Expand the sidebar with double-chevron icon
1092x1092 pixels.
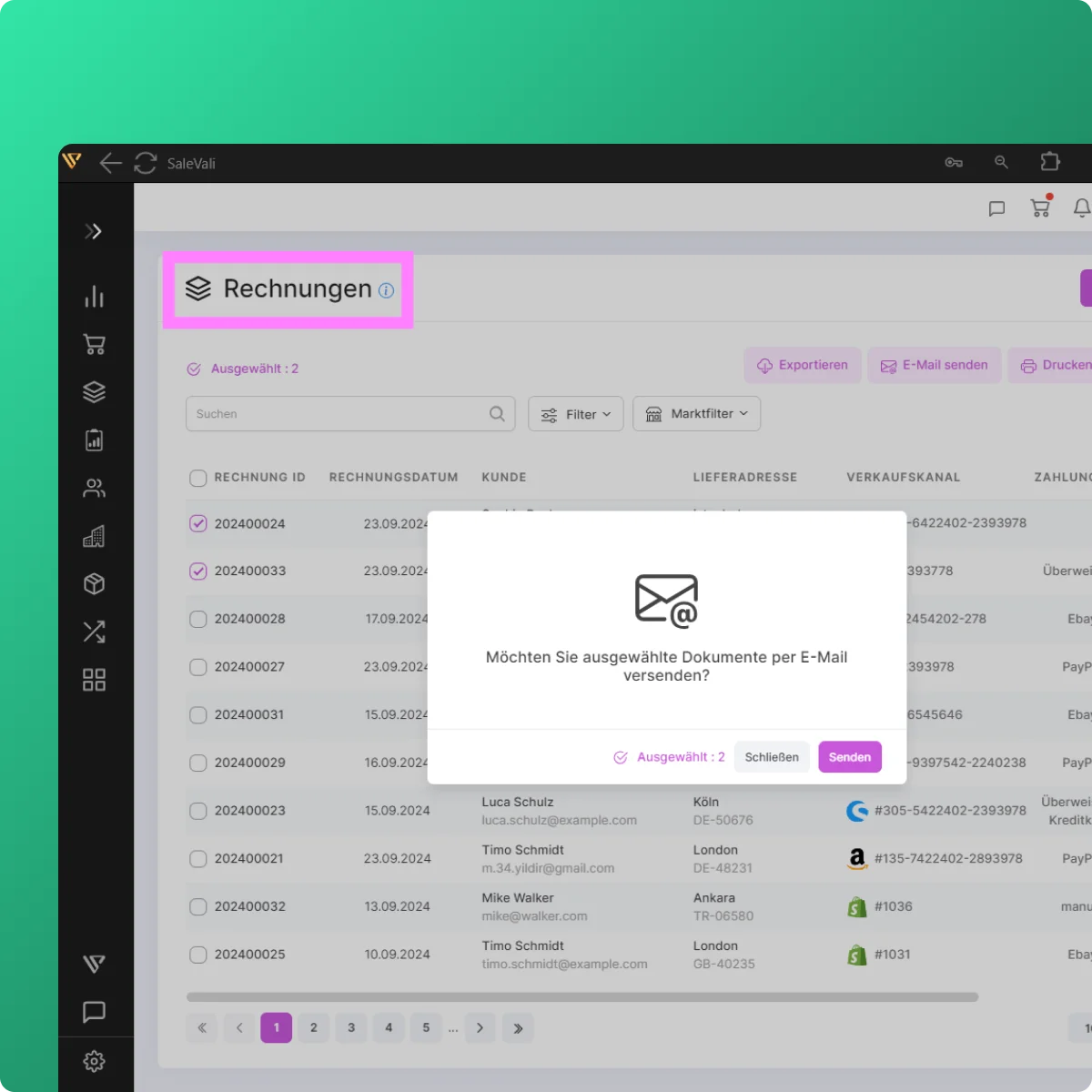pyautogui.click(x=93, y=231)
